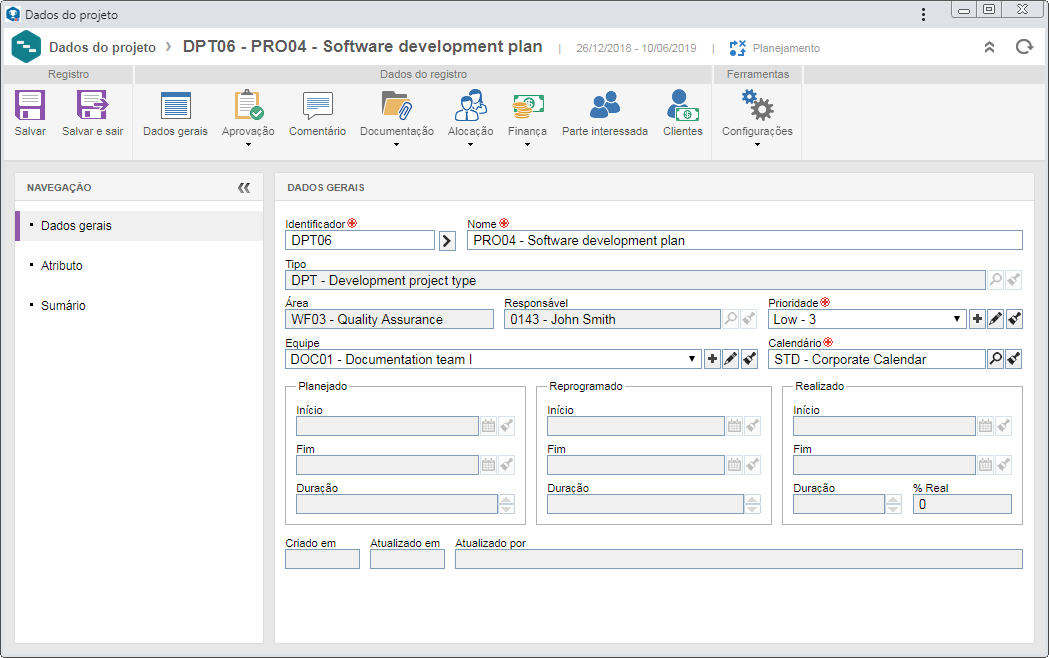
Task: Select Dados gerais in navigation panel
Action: click(x=139, y=226)
